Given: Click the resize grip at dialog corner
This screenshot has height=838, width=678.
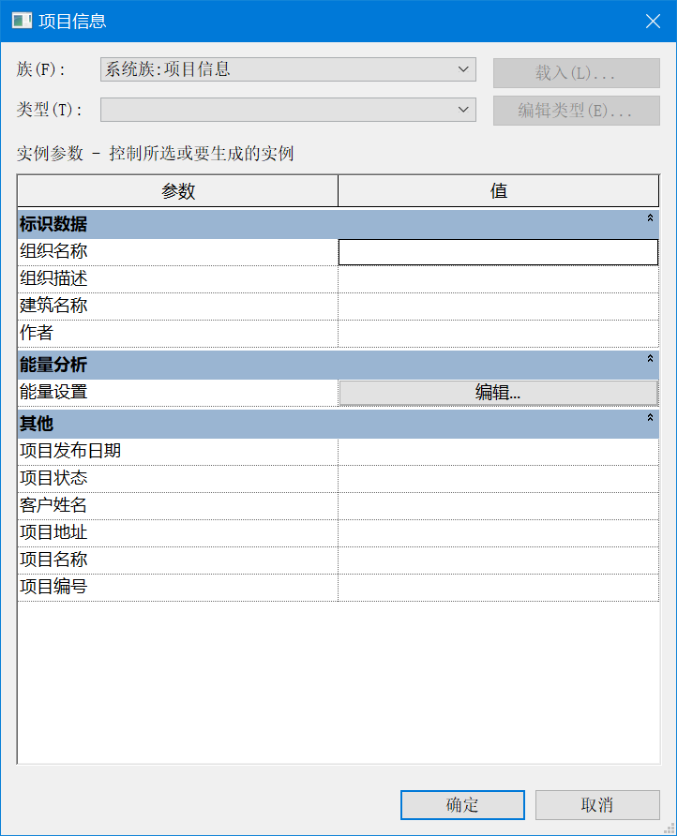Looking at the screenshot, I should pyautogui.click(x=669, y=828).
